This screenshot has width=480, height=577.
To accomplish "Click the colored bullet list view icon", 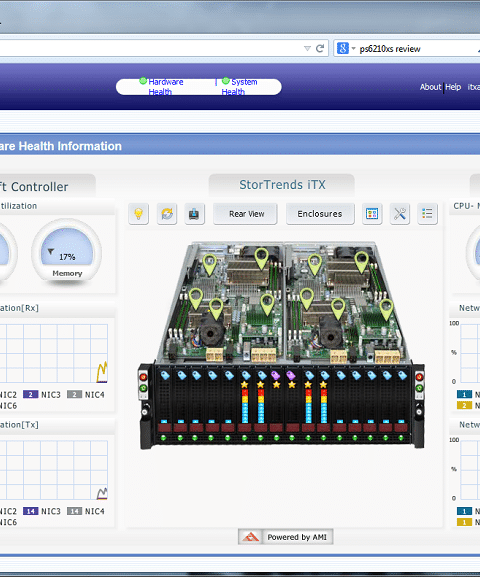I will click(427, 214).
